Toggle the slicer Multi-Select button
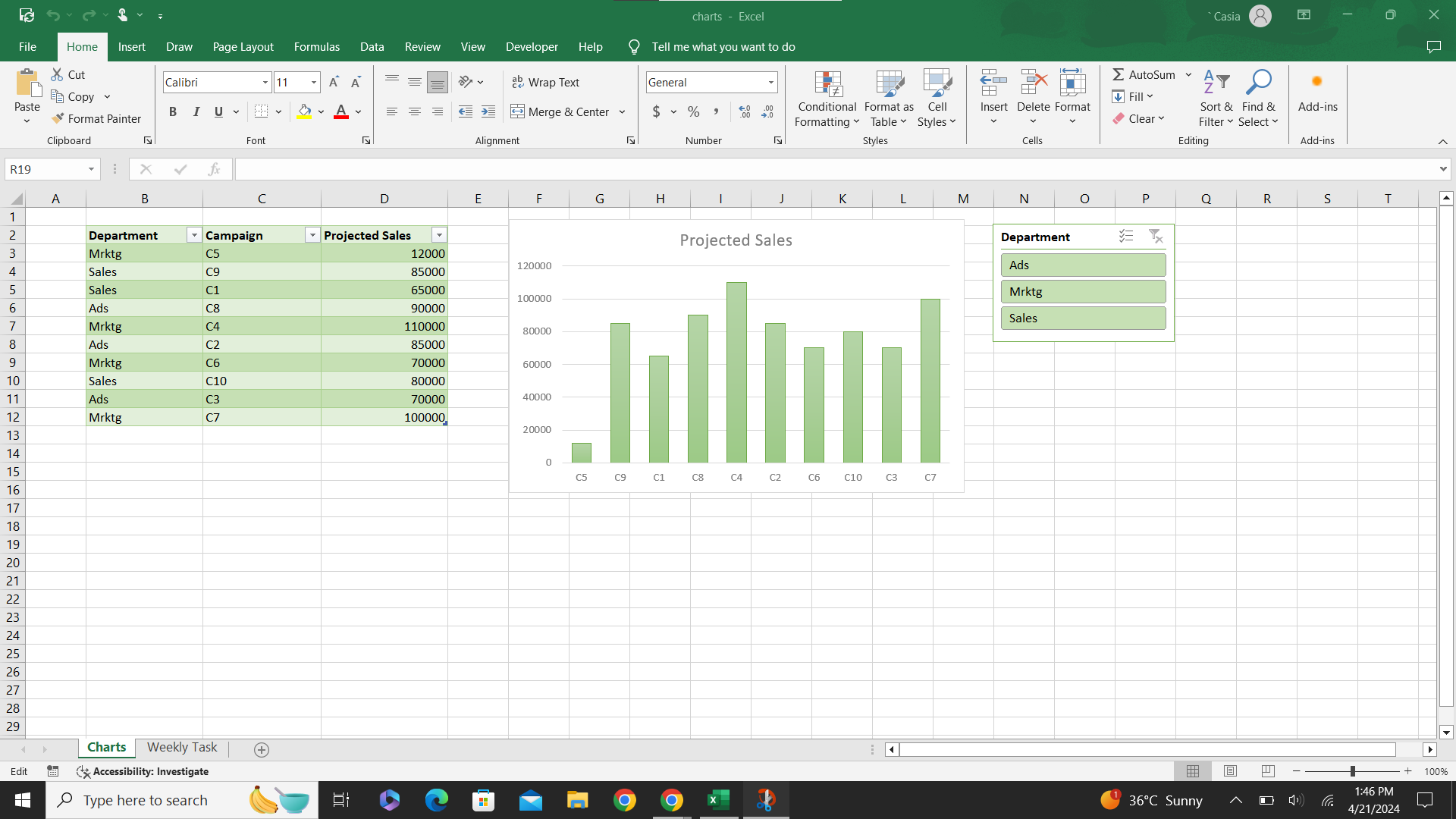 [x=1126, y=237]
